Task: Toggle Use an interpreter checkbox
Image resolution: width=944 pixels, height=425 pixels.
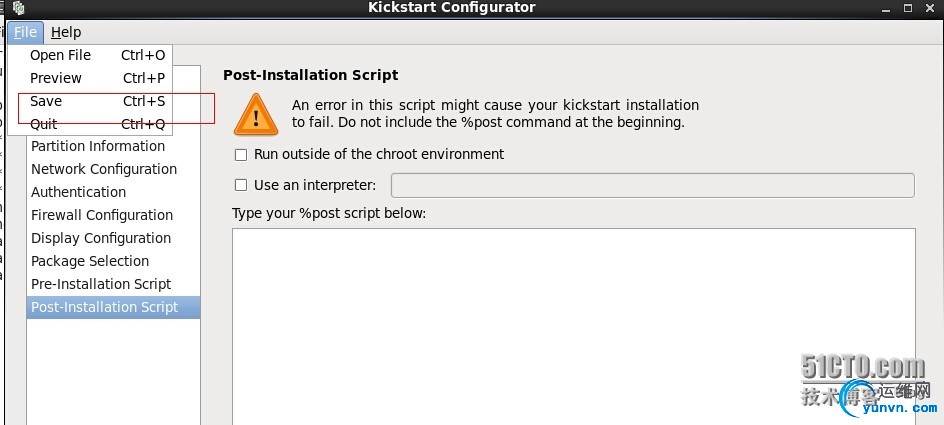Action: point(240,185)
